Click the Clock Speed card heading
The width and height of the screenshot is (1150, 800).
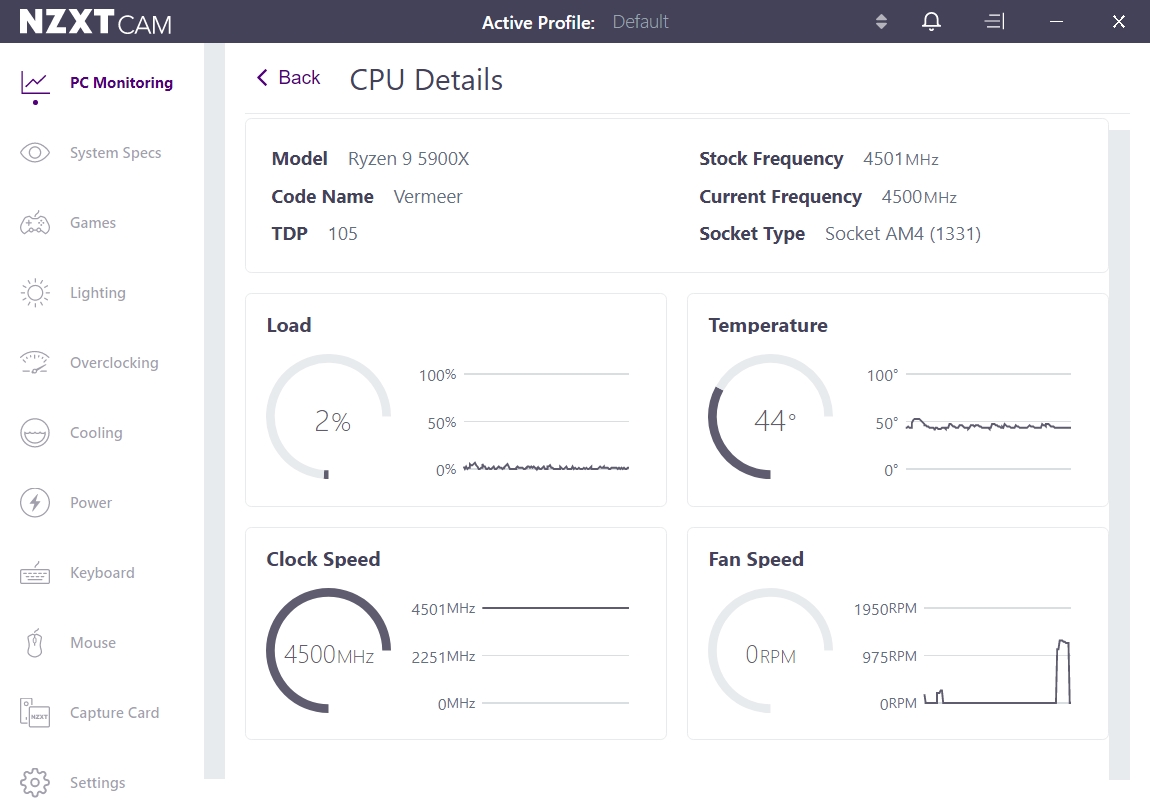(x=323, y=559)
